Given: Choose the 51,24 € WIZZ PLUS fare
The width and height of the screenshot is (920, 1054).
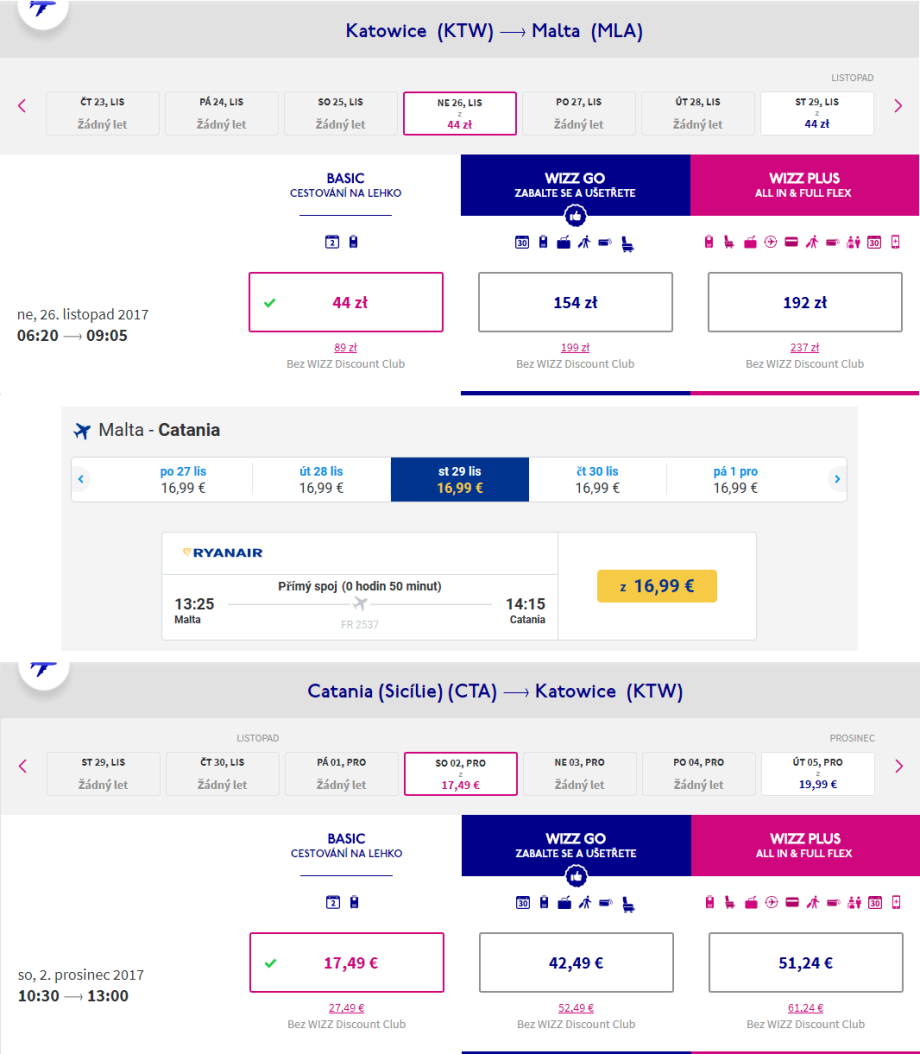Looking at the screenshot, I should coord(804,963).
